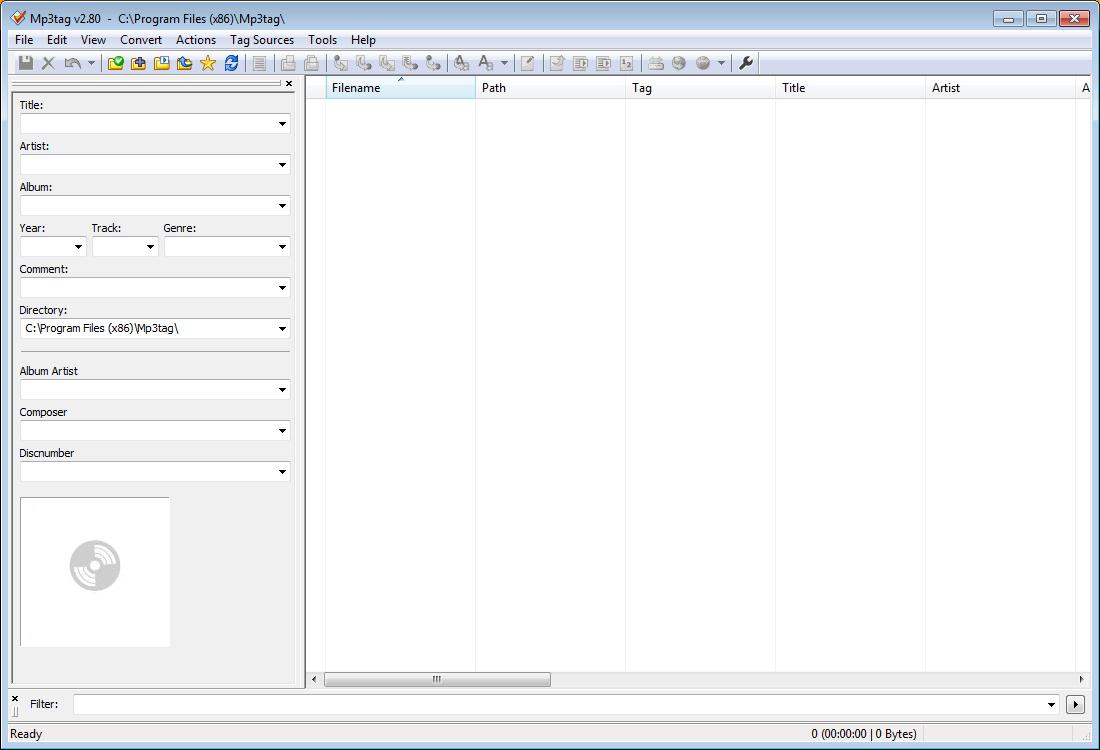Open the Actions menu
Image resolution: width=1100 pixels, height=750 pixels.
click(x=196, y=40)
